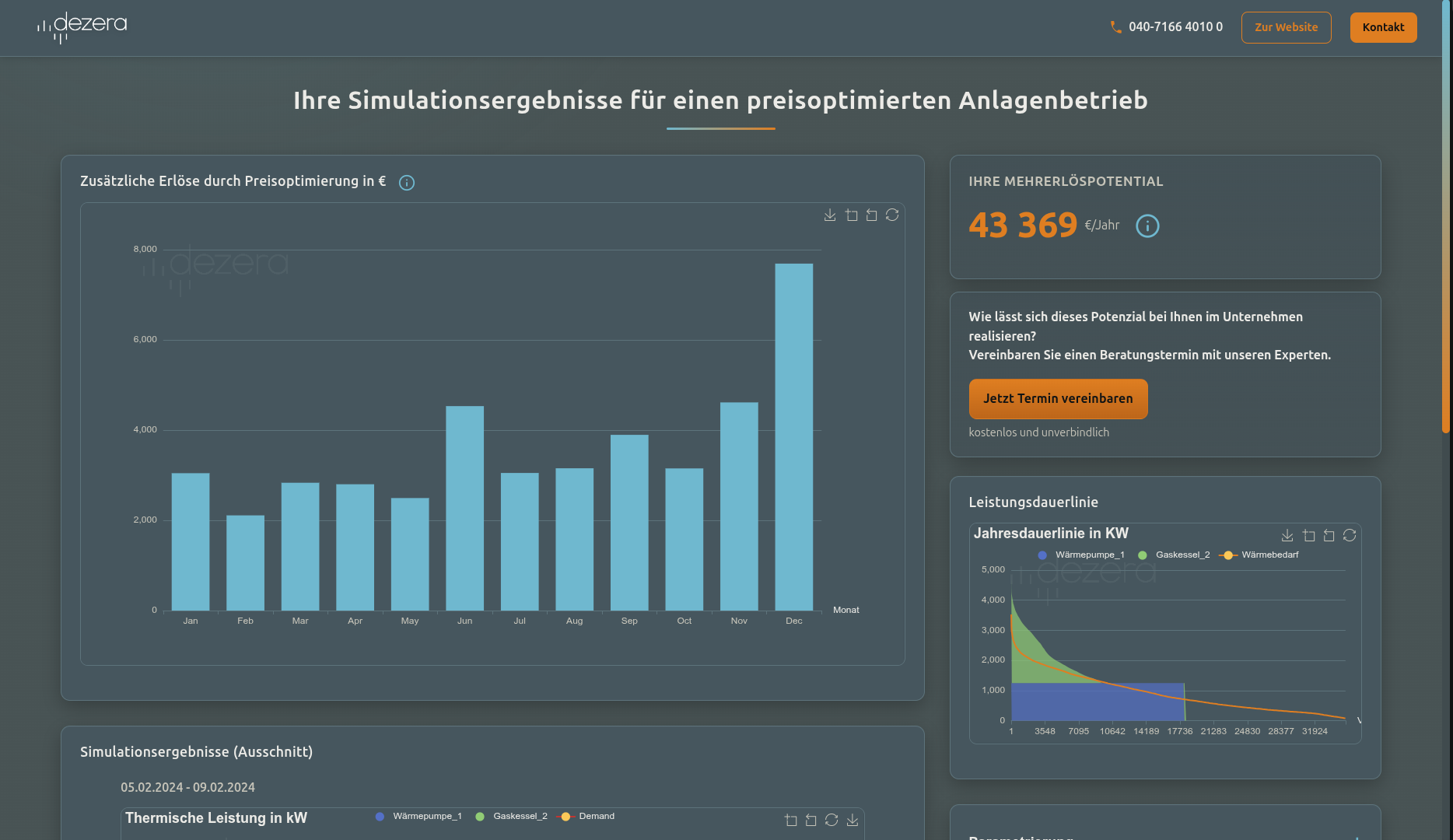Hide the Wärmebedarf line in the legend
The height and width of the screenshot is (840, 1453).
pyautogui.click(x=1259, y=555)
